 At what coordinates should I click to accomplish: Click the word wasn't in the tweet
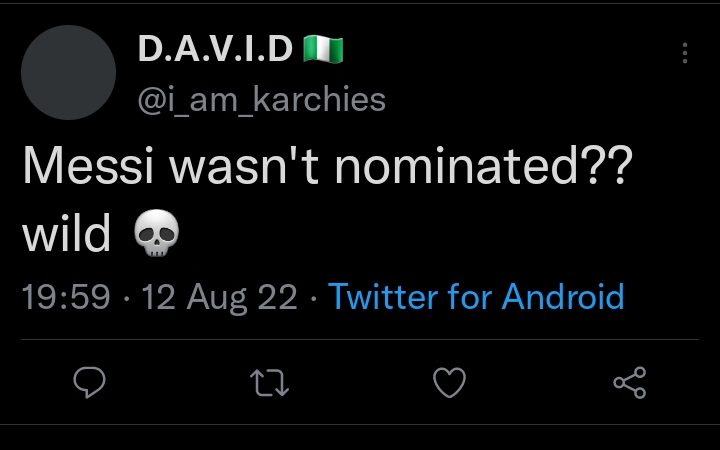pyautogui.click(x=244, y=165)
